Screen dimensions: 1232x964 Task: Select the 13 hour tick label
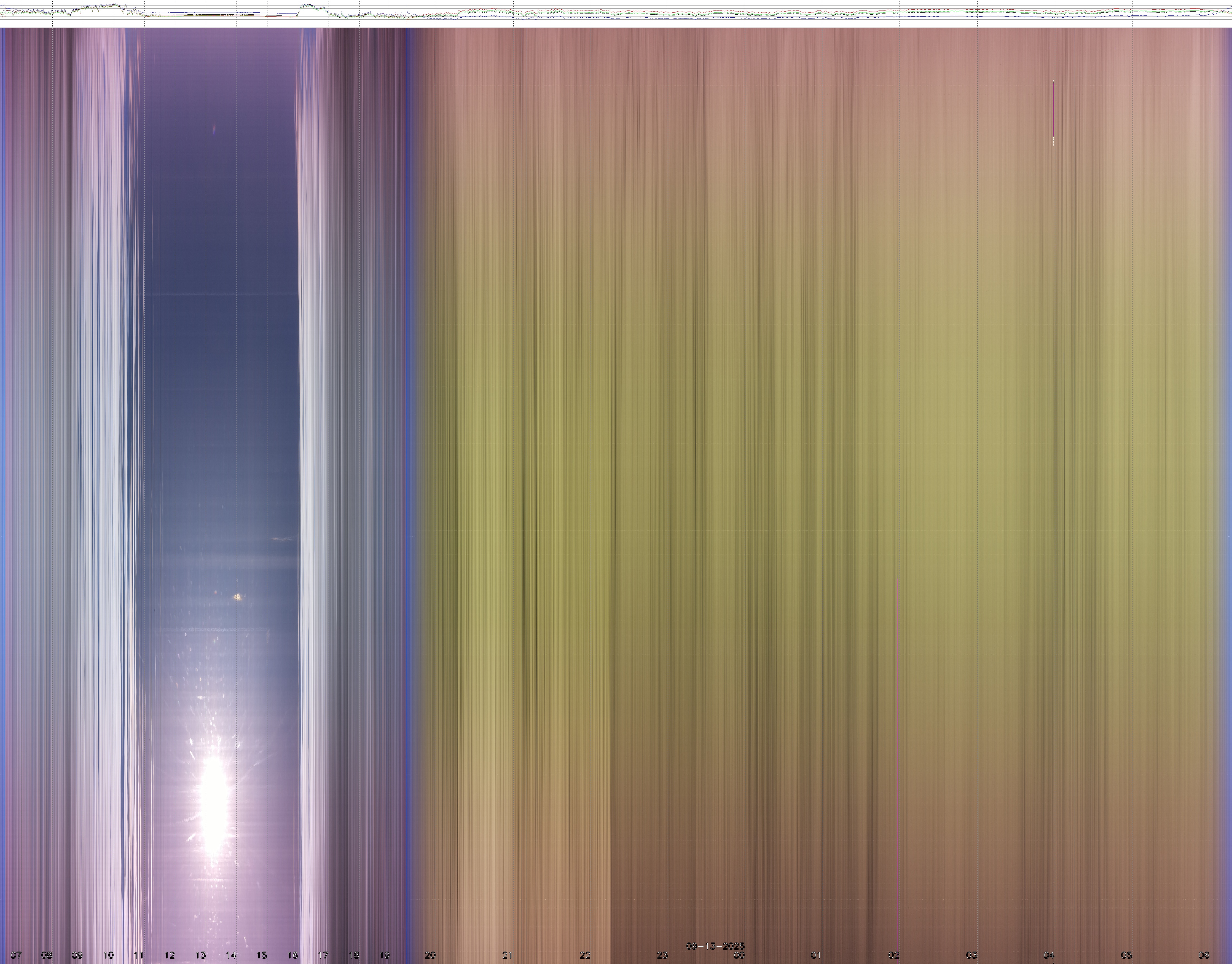click(200, 955)
